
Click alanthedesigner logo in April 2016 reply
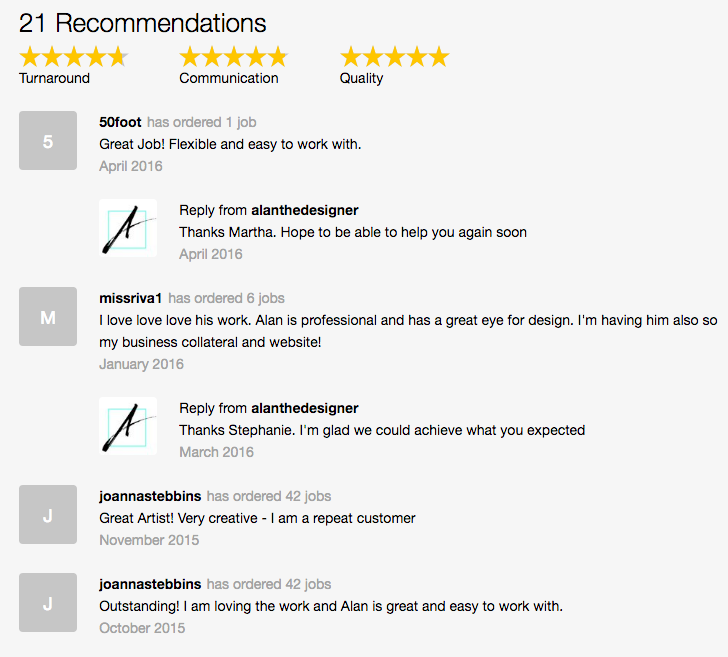coord(128,228)
